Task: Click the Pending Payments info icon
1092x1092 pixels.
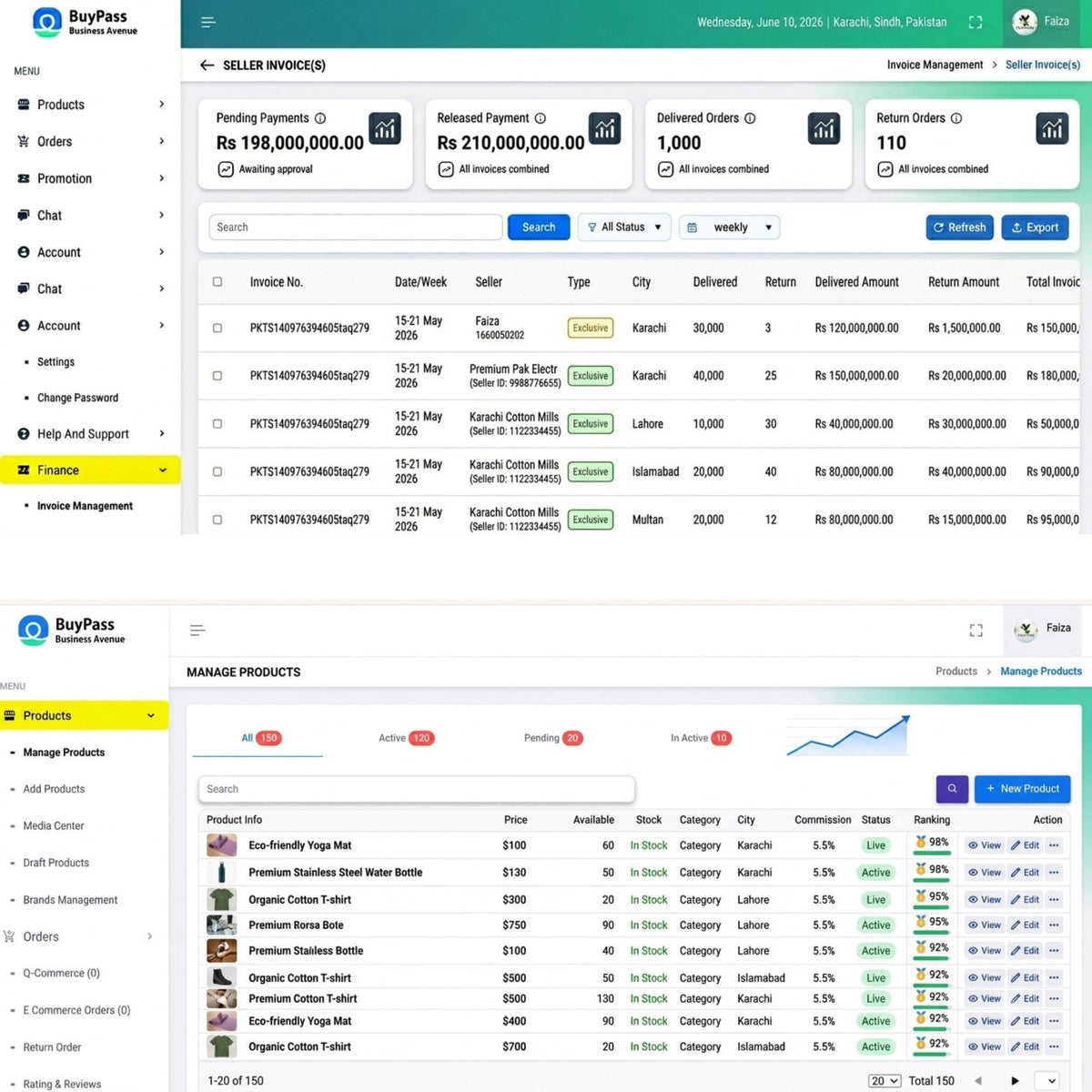Action: pyautogui.click(x=320, y=118)
